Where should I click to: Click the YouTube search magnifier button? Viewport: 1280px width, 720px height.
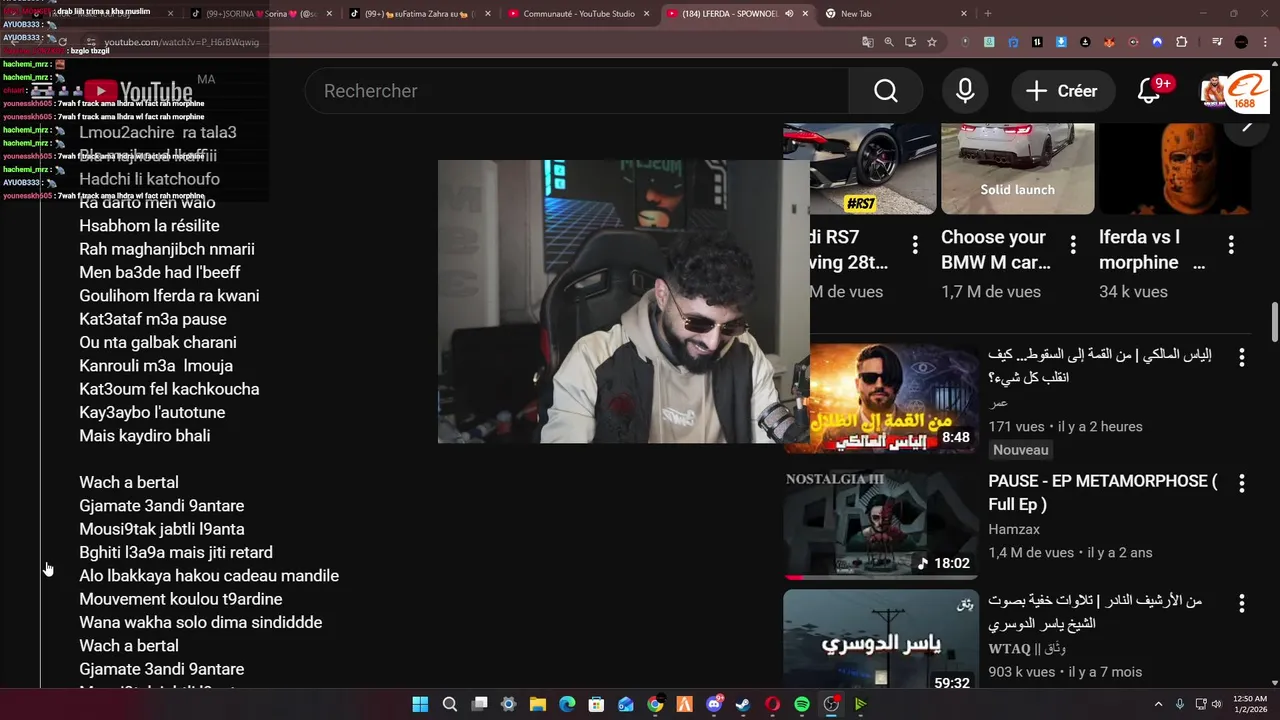coord(885,91)
